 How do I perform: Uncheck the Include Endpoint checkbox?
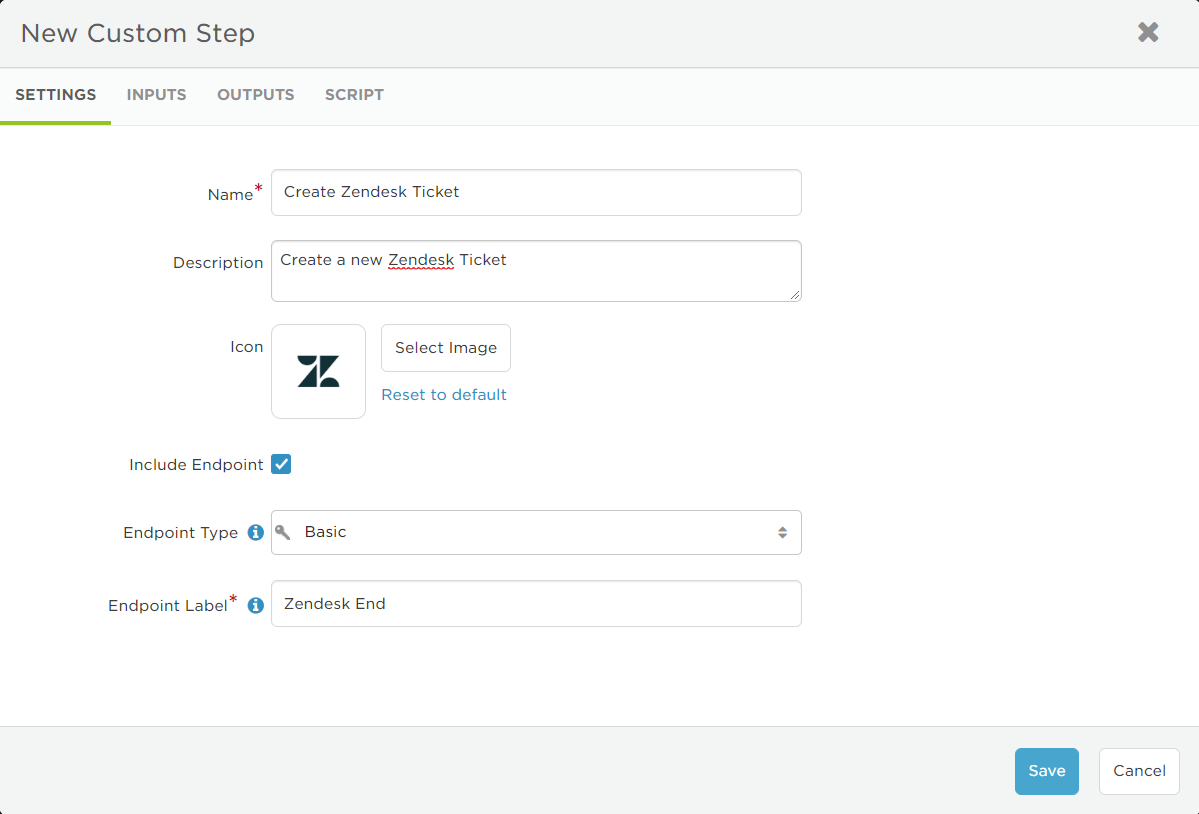tap(281, 464)
